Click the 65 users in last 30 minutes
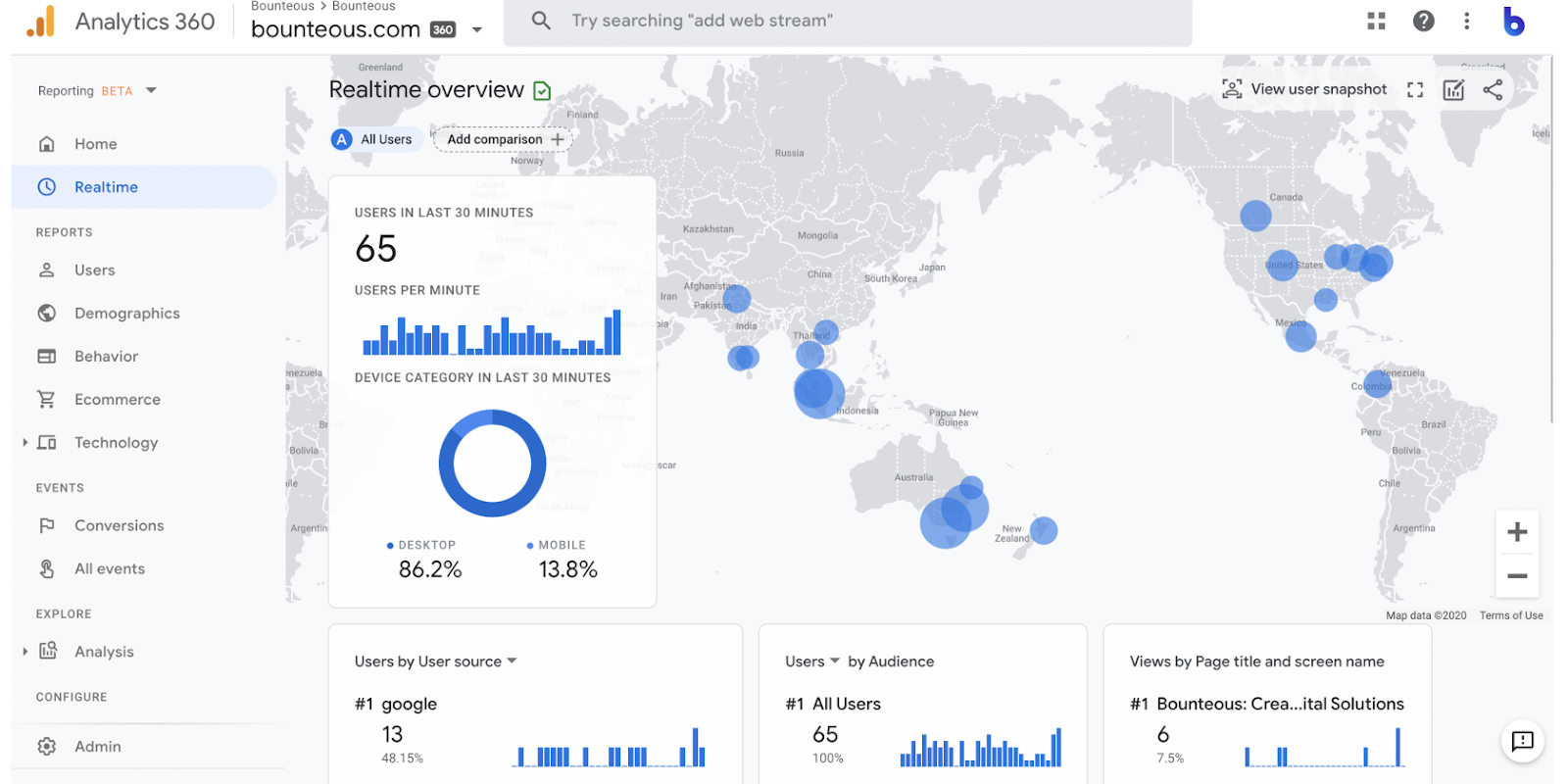Image resolution: width=1568 pixels, height=784 pixels. pos(376,249)
